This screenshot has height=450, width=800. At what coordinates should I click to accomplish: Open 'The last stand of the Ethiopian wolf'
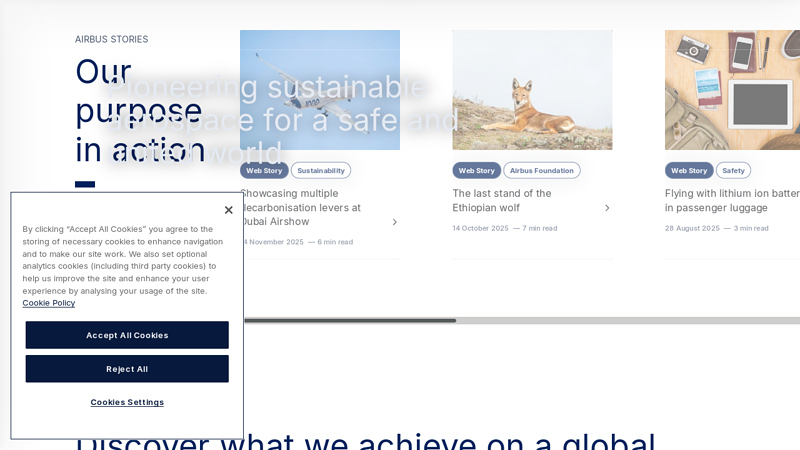[502, 201]
